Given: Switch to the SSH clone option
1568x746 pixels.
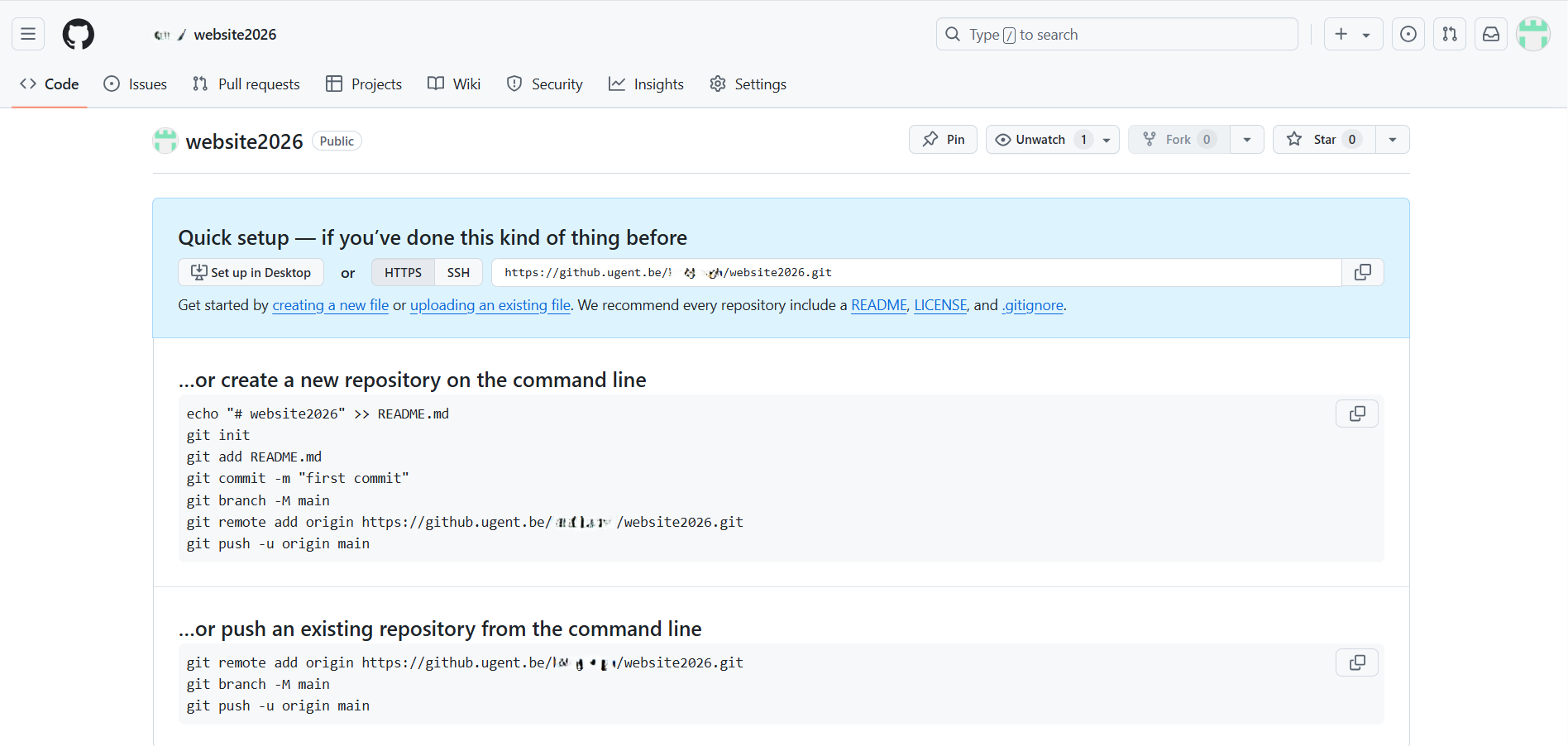Looking at the screenshot, I should [x=458, y=272].
